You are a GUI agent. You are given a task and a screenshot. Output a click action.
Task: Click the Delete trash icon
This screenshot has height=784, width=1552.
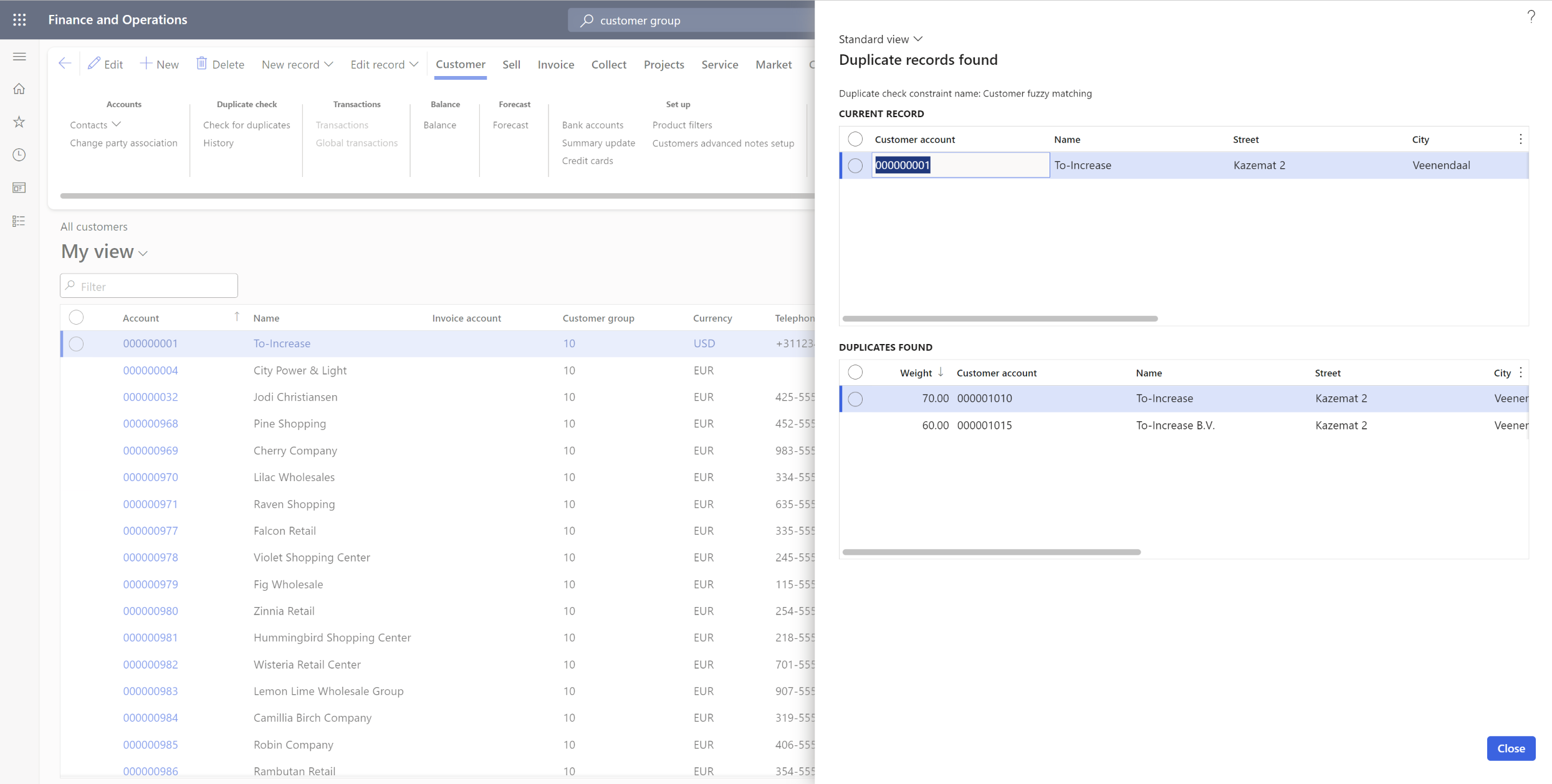click(x=201, y=64)
